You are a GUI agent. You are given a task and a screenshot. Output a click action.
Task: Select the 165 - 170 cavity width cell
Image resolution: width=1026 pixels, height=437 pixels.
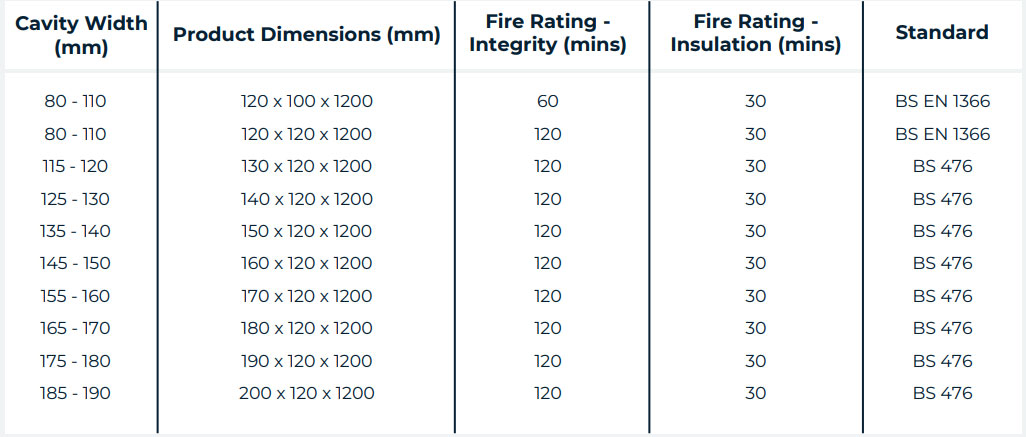76,328
